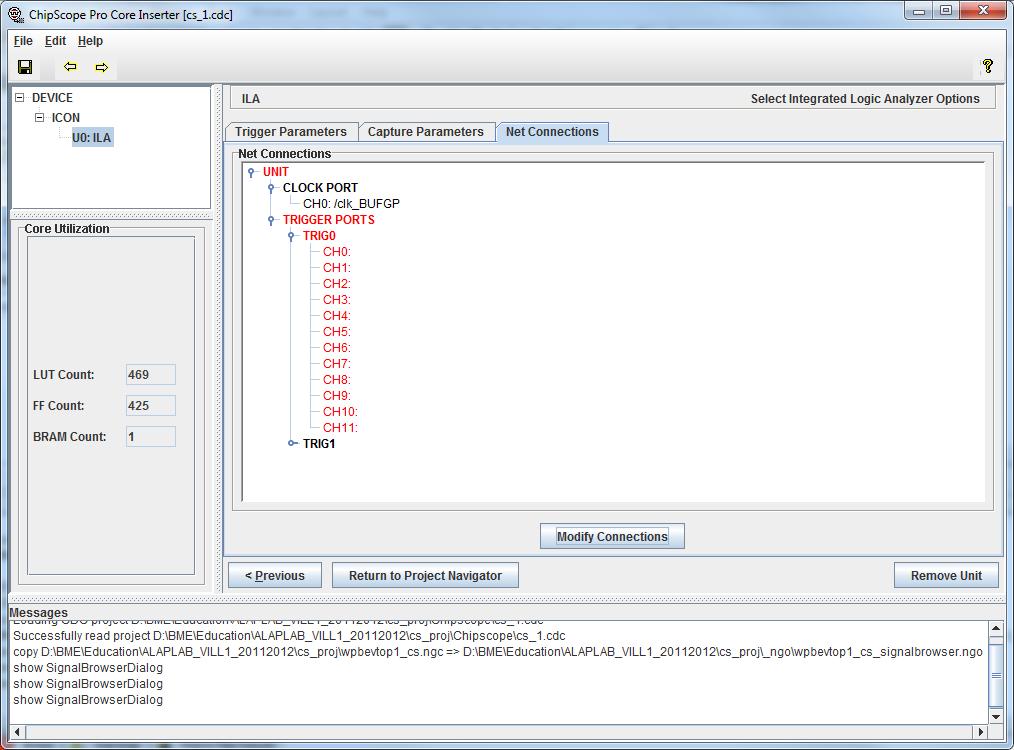Collapse the TRIG0 node toggle
The image size is (1014, 750).
[291, 236]
